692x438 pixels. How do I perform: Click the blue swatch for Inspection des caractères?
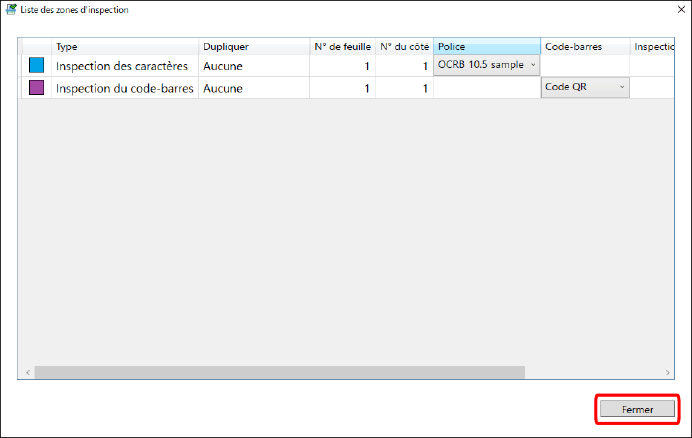point(37,66)
